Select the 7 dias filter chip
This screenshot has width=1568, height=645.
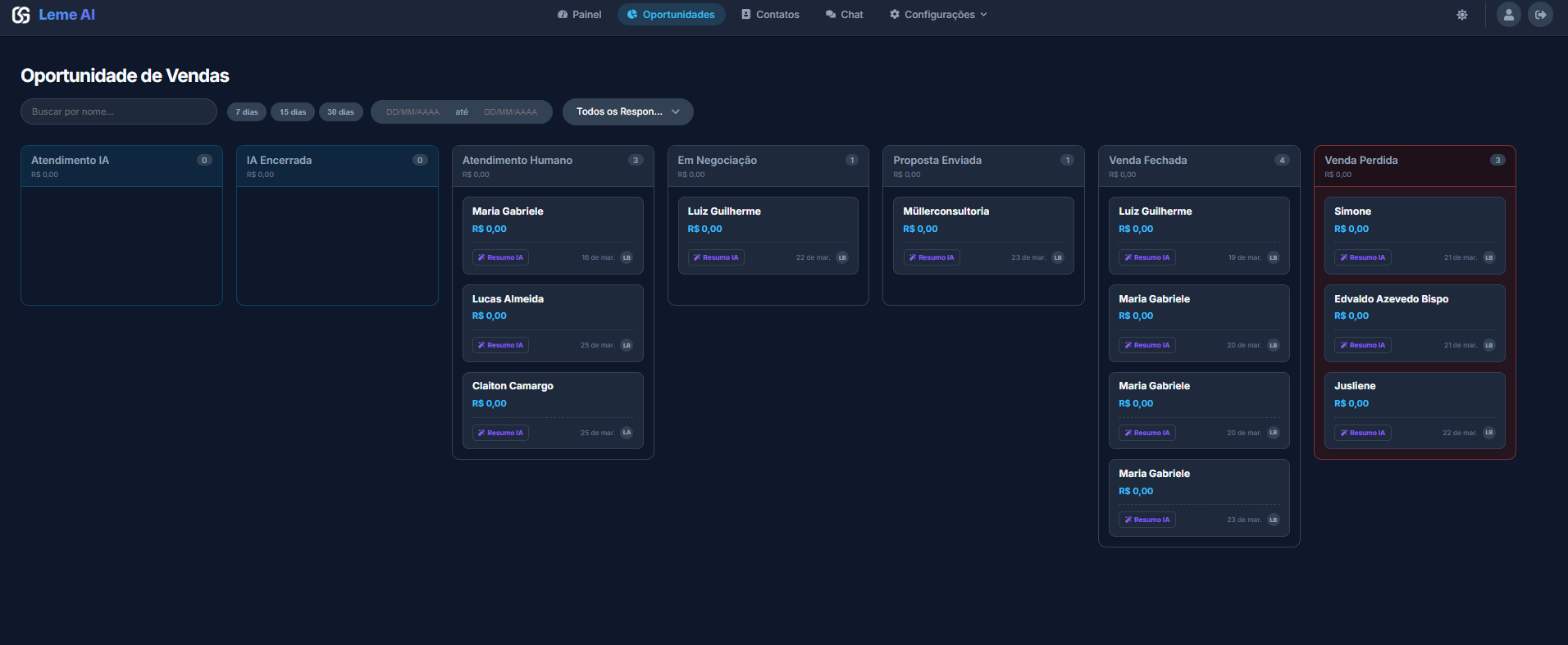[x=247, y=112]
